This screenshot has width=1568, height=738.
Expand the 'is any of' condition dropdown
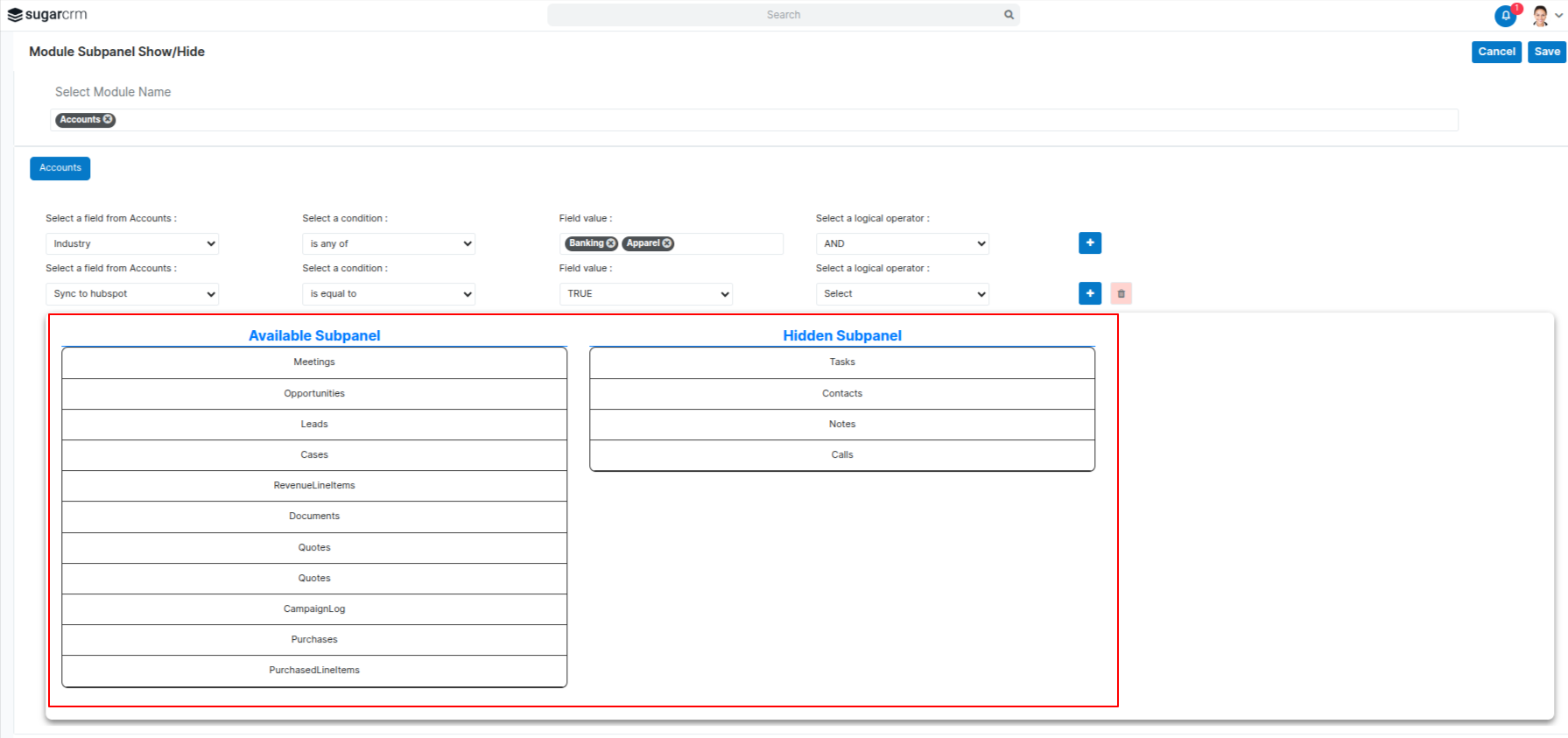(389, 244)
